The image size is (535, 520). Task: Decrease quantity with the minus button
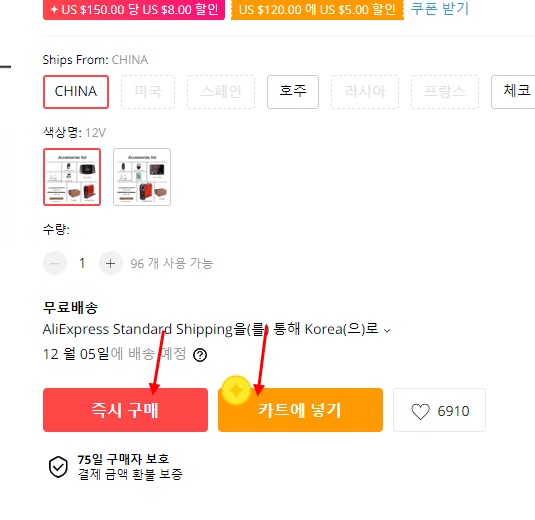pos(55,263)
